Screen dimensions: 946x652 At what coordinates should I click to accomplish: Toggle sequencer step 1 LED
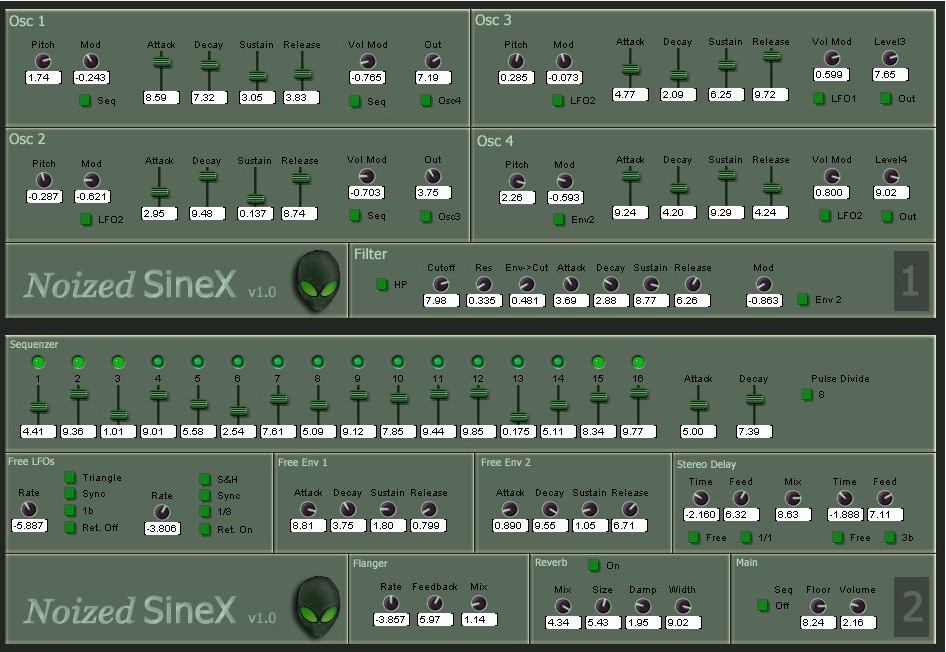click(x=38, y=362)
